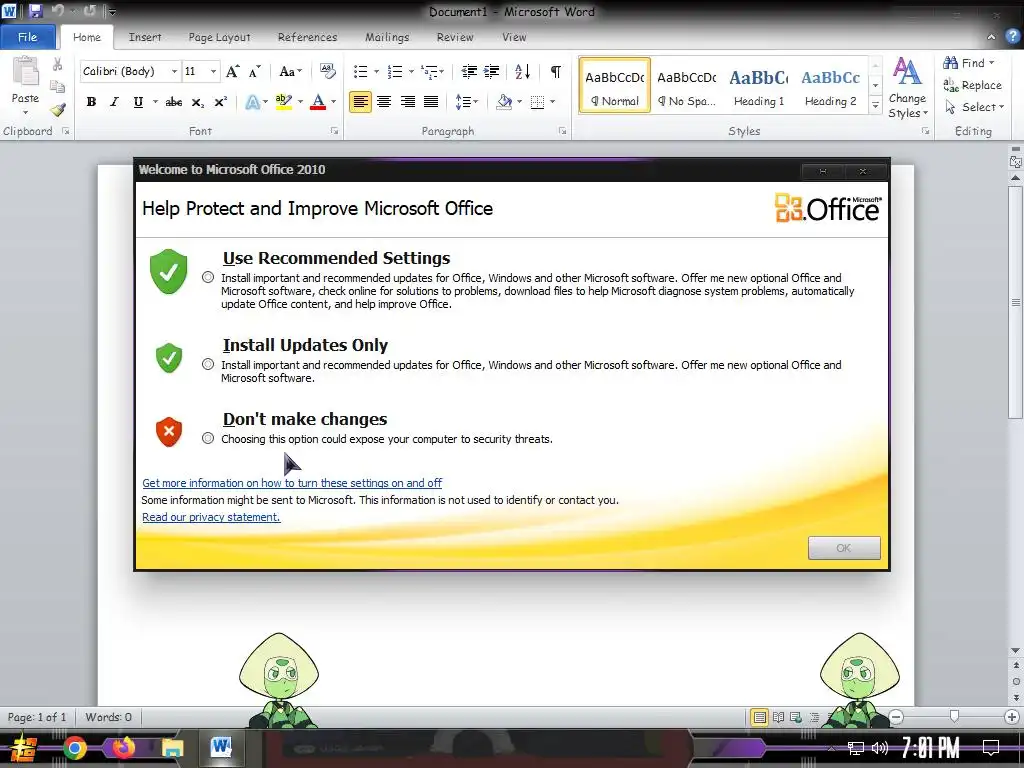Open the Change Case Aa dropdown

291,71
